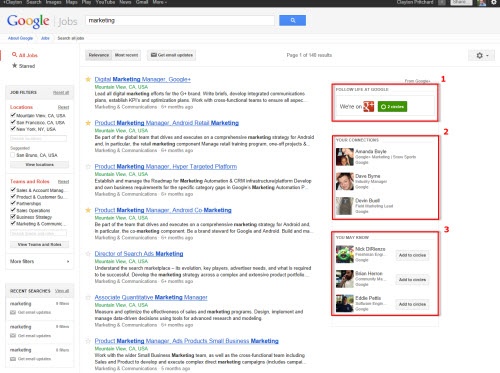
Task: Click the green 2 circles button
Action: pyautogui.click(x=392, y=107)
